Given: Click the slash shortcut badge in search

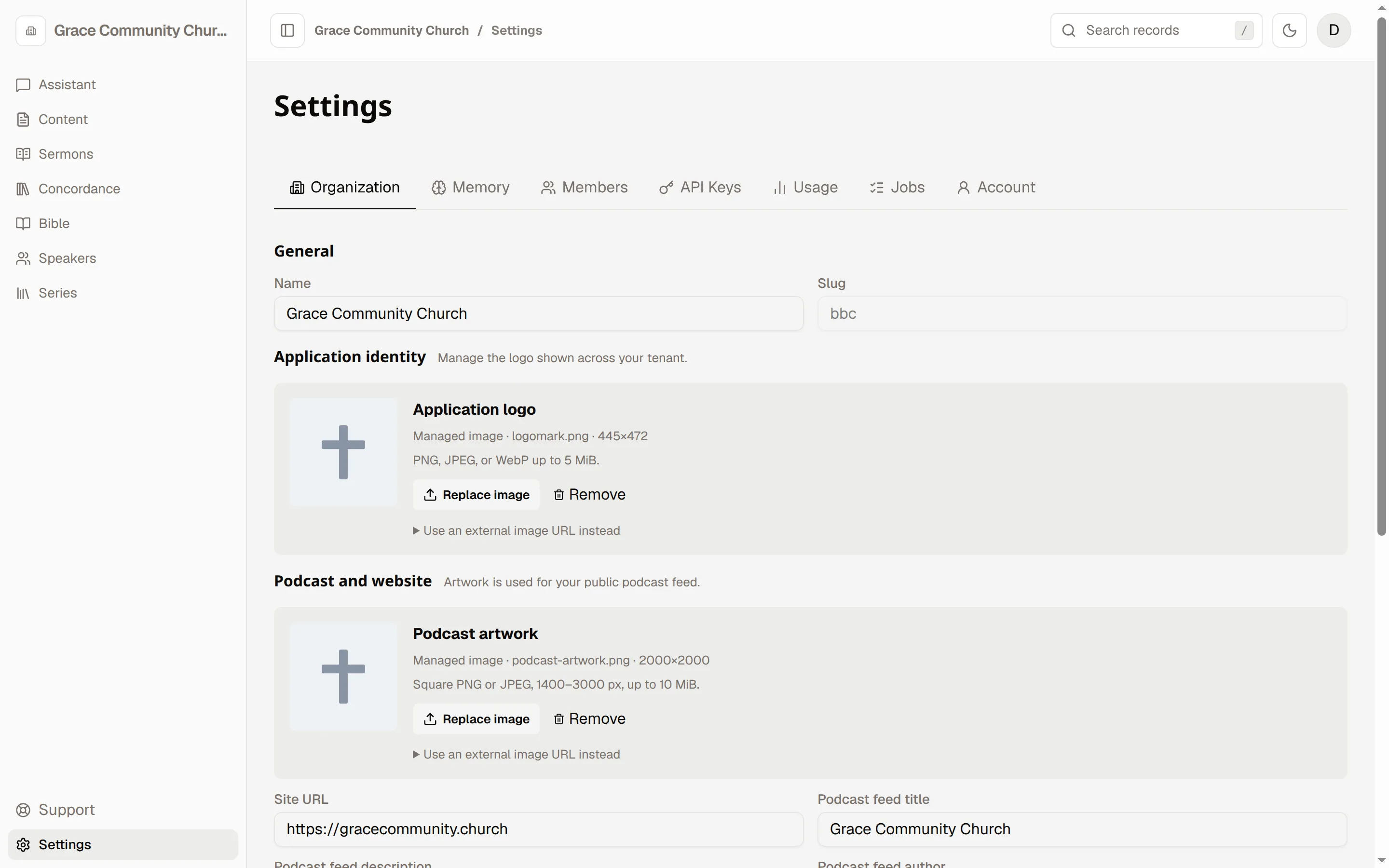Looking at the screenshot, I should [1243, 30].
